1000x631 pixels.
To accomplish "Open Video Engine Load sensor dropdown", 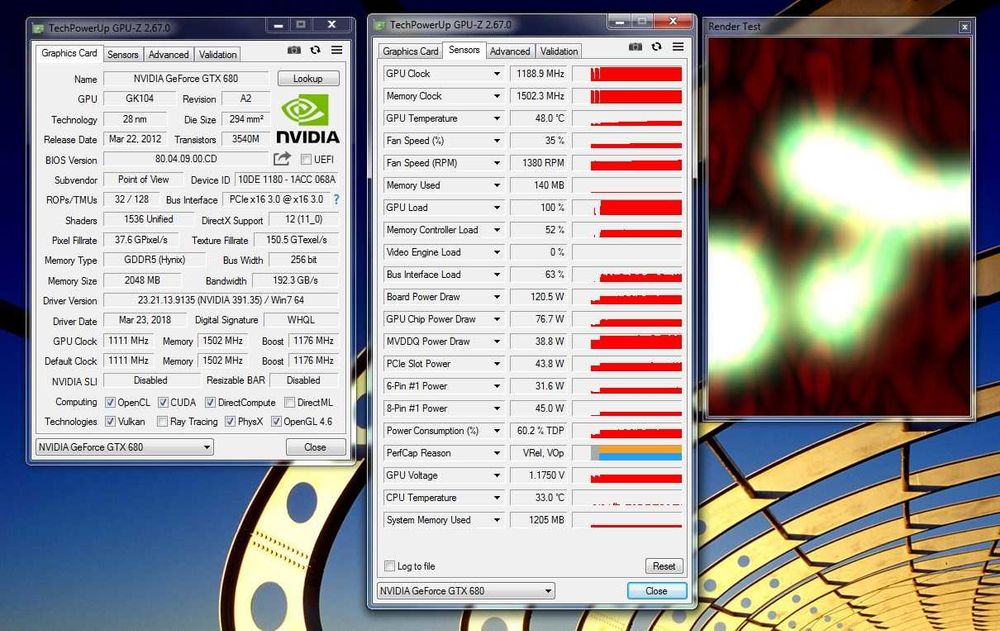I will click(x=497, y=253).
